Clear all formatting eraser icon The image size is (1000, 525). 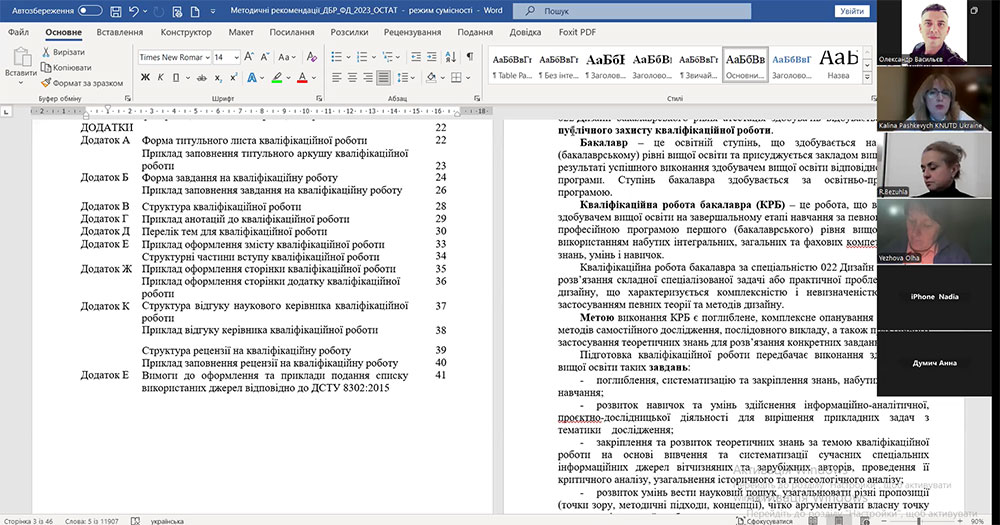click(x=311, y=57)
